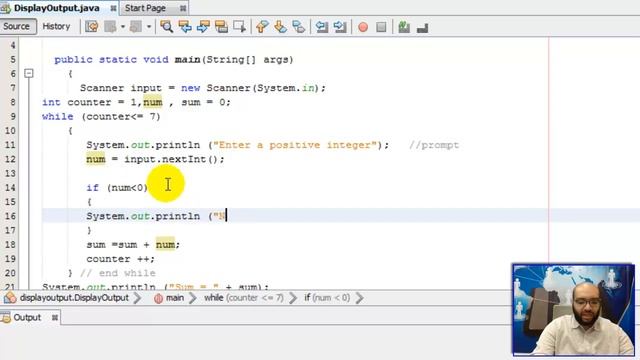Click the Comment lines icon
The height and width of the screenshot is (360, 640).
coord(404,27)
